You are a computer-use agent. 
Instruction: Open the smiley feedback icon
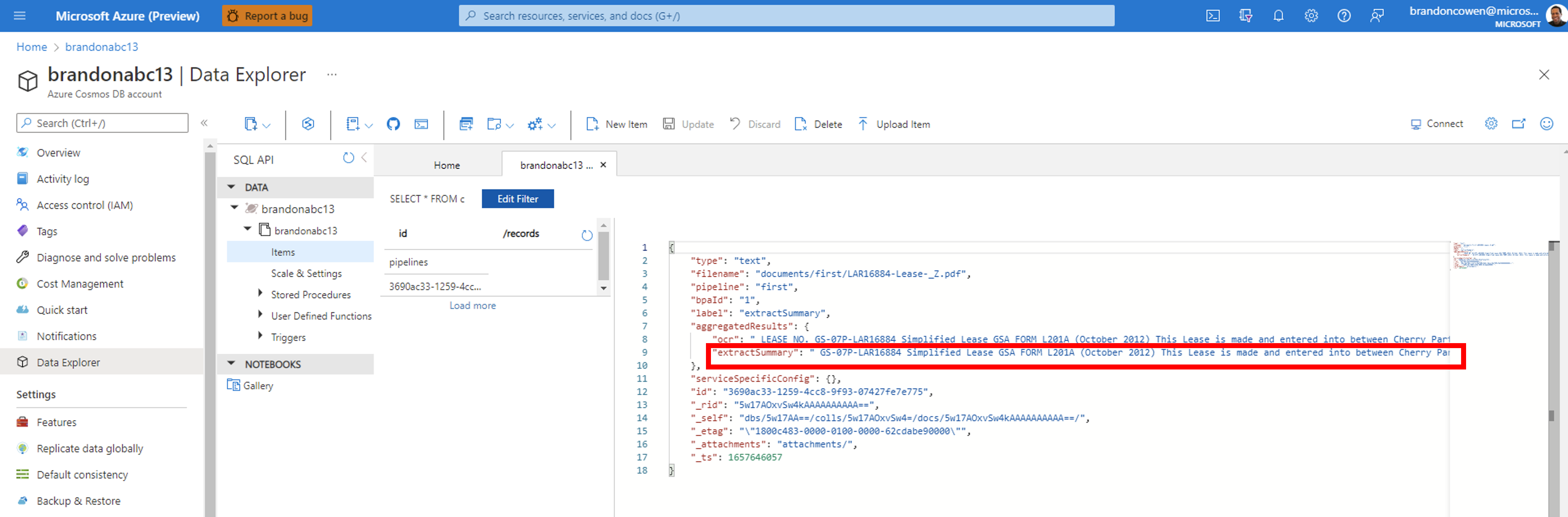click(1546, 124)
